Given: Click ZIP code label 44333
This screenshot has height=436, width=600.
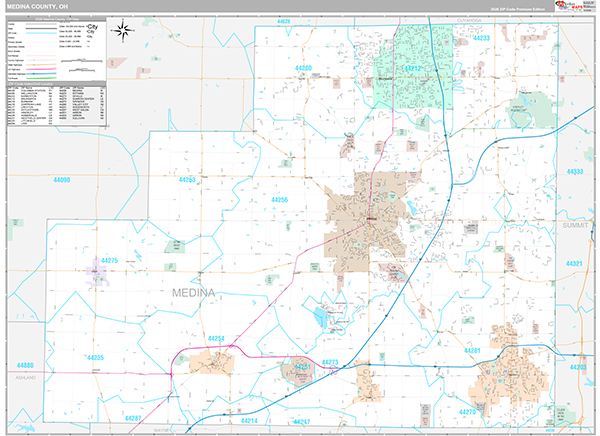Looking at the screenshot, I should [x=575, y=171].
